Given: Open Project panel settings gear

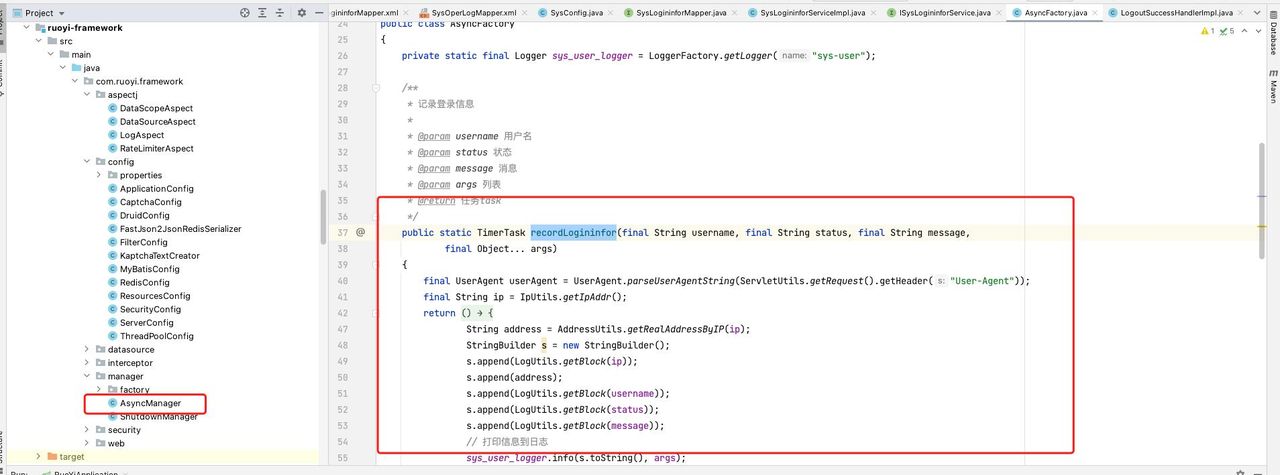Looking at the screenshot, I should point(302,13).
